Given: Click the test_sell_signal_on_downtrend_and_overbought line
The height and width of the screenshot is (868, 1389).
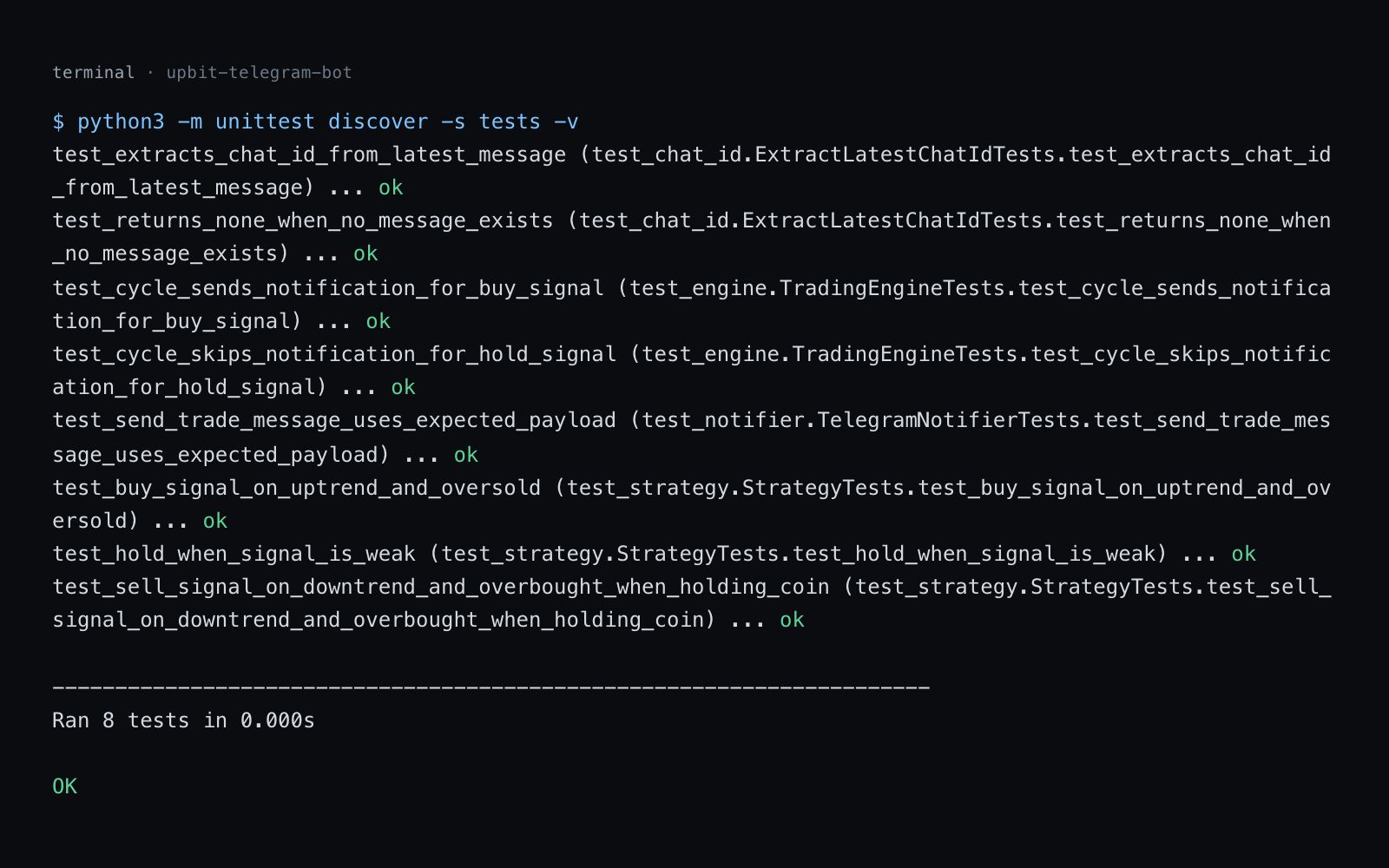Looking at the screenshot, I should pos(692,603).
